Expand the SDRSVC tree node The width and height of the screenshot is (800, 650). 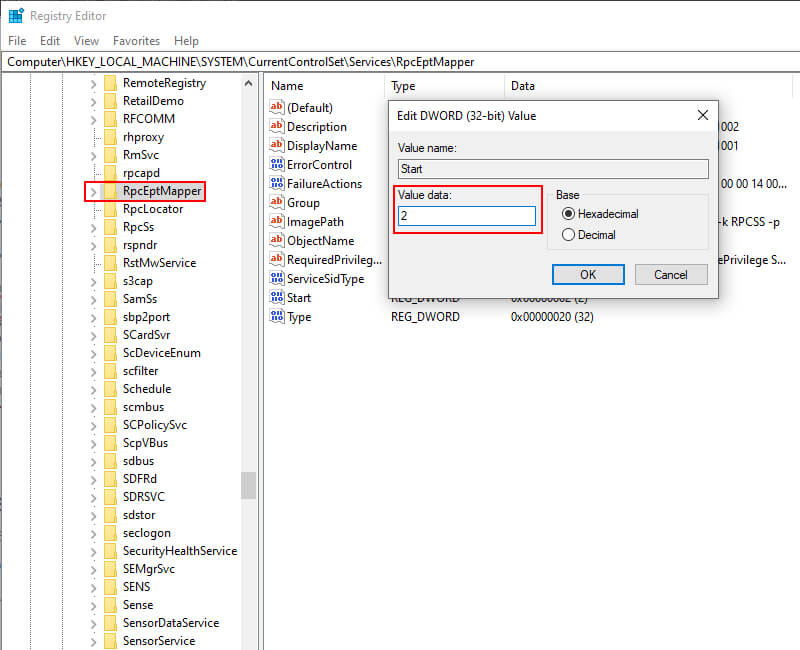(x=93, y=497)
